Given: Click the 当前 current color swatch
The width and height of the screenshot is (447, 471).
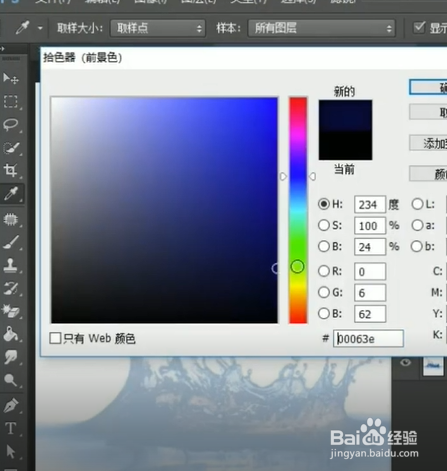Looking at the screenshot, I should tap(345, 145).
